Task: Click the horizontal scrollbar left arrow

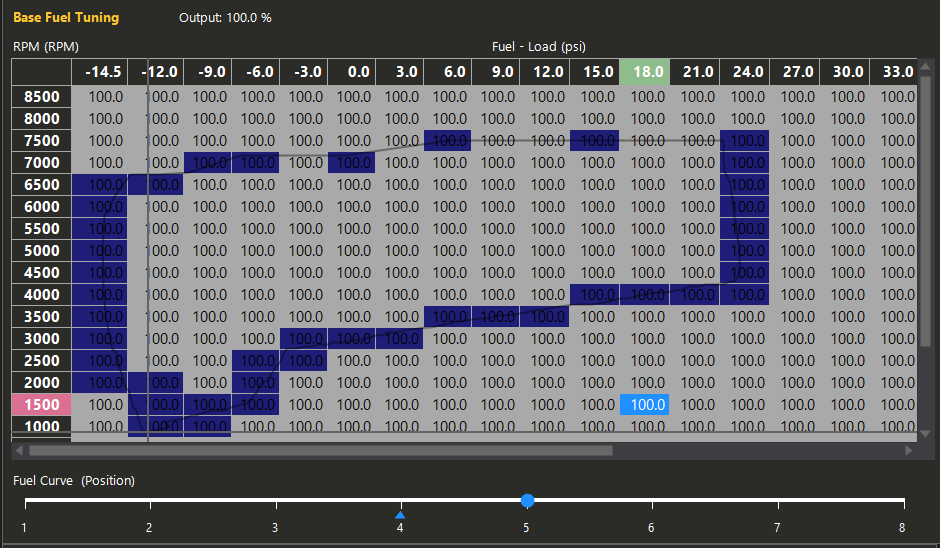Action: pos(19,450)
